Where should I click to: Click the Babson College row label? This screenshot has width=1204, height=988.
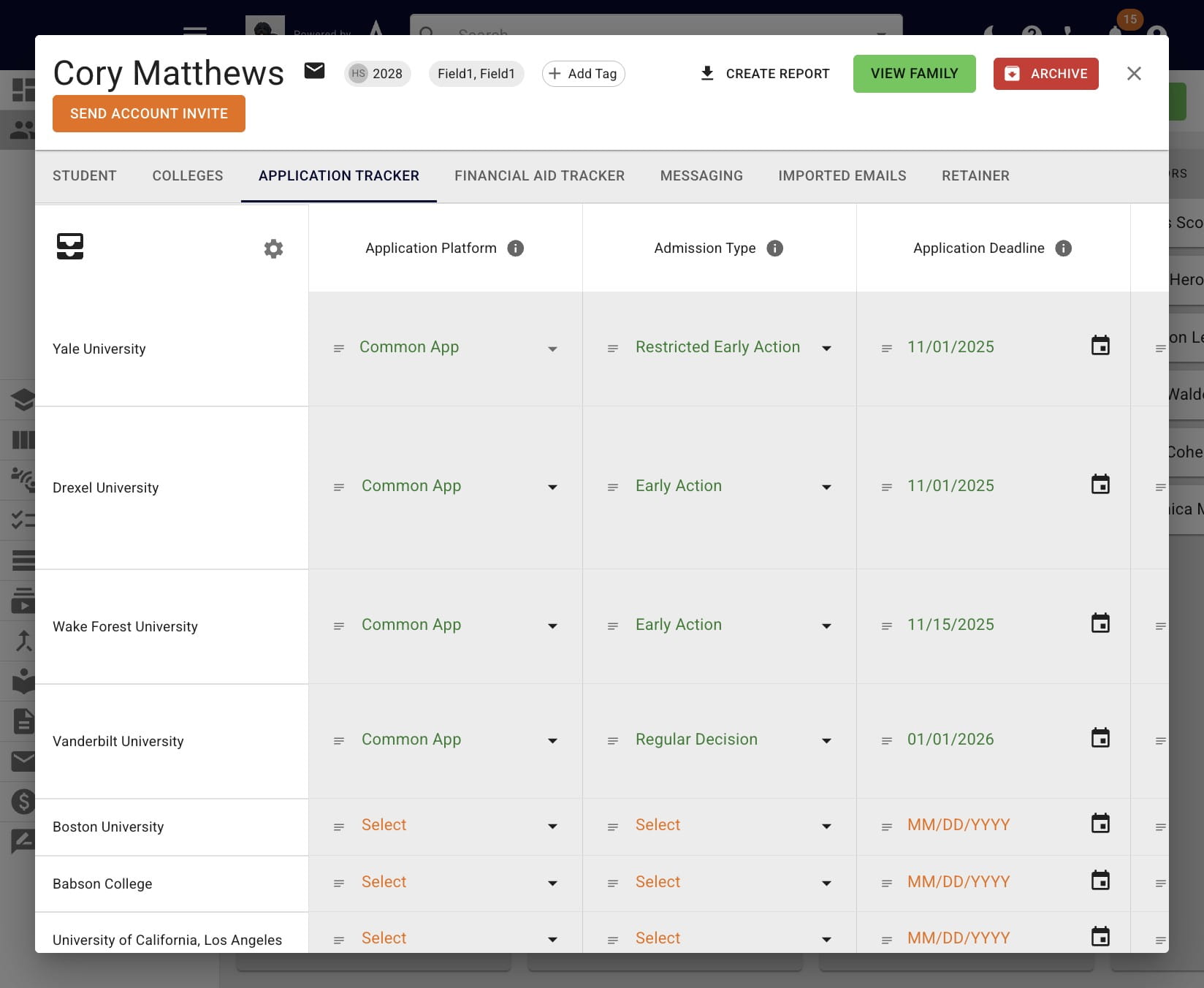point(102,884)
